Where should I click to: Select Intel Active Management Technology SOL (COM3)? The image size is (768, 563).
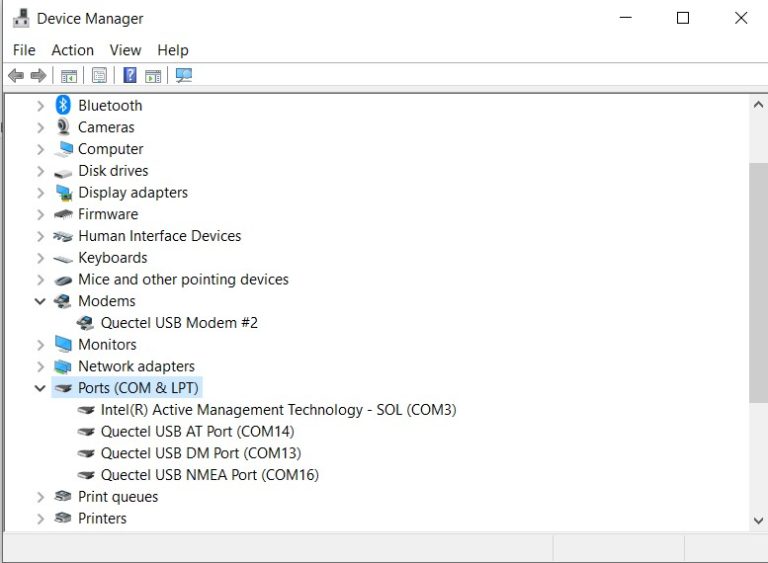278,410
